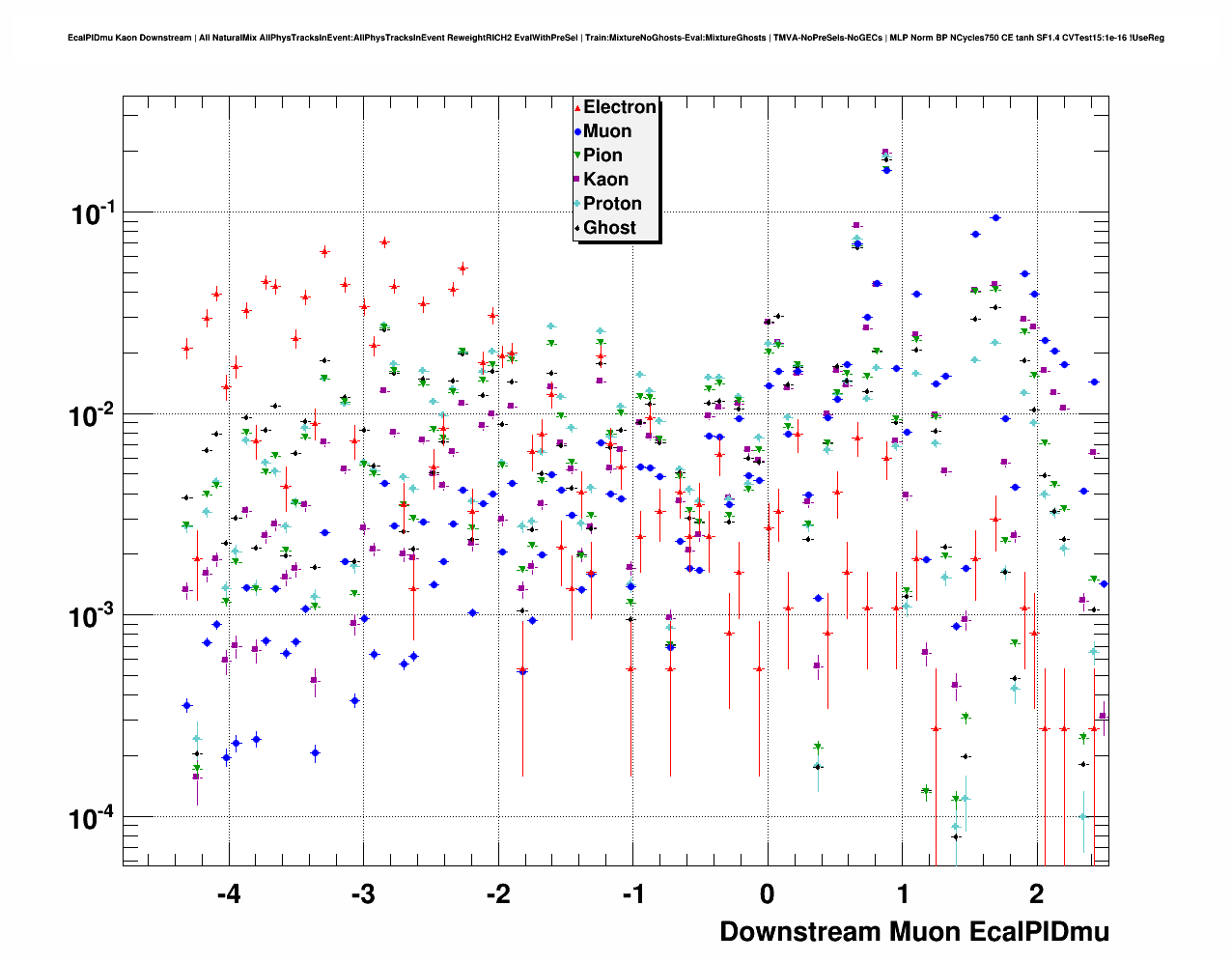This screenshot has height=962, width=1232.
Task: Click the blue Muon circle marker in legend
Action: [577, 132]
